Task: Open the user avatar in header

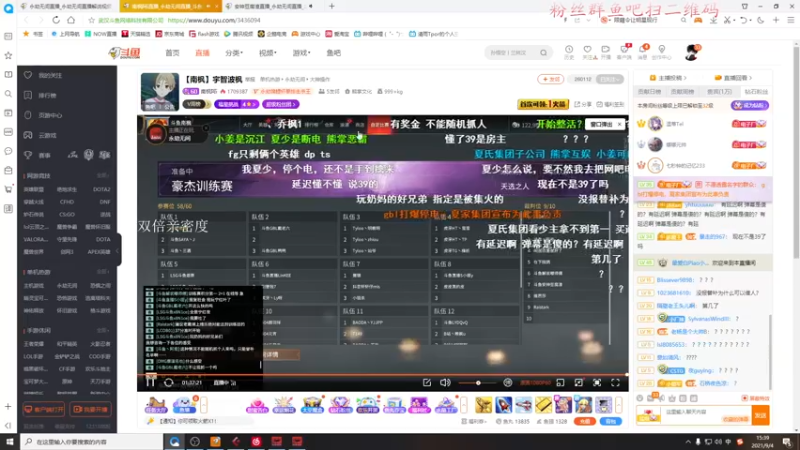Action: click(692, 52)
